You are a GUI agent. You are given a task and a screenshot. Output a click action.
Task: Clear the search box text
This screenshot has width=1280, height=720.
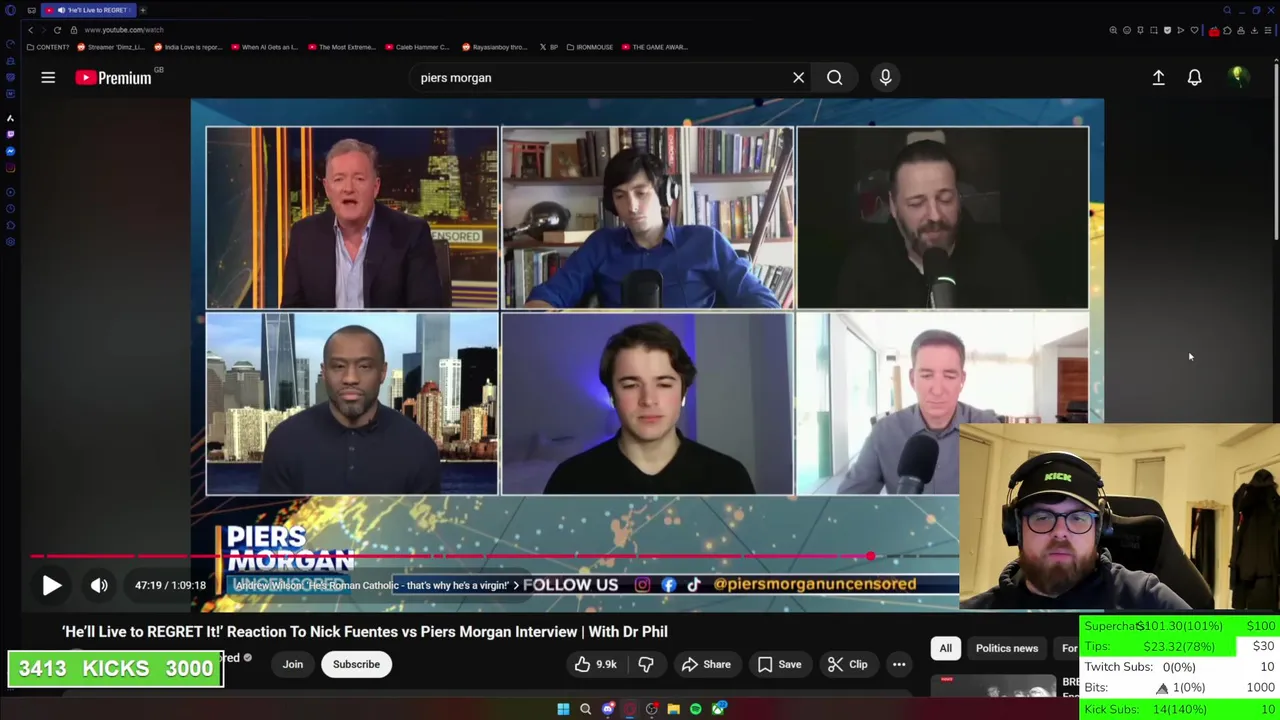tap(798, 77)
